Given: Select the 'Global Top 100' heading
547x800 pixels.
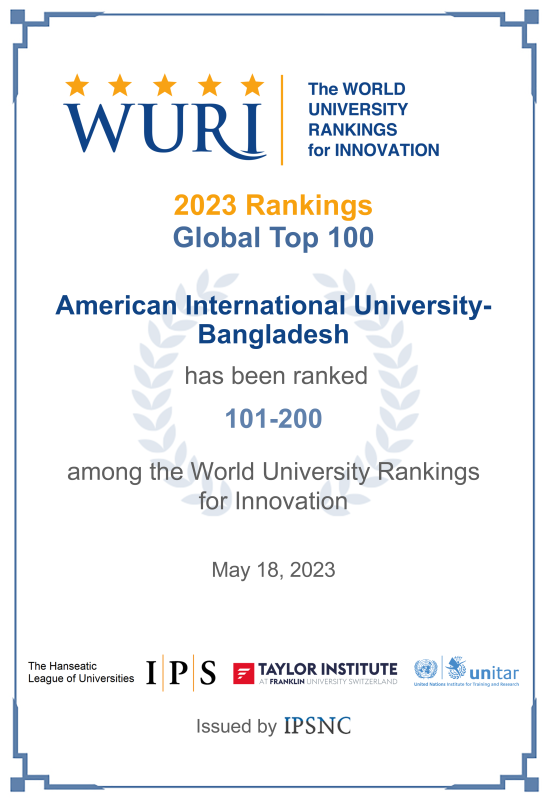Looking at the screenshot, I should (273, 238).
